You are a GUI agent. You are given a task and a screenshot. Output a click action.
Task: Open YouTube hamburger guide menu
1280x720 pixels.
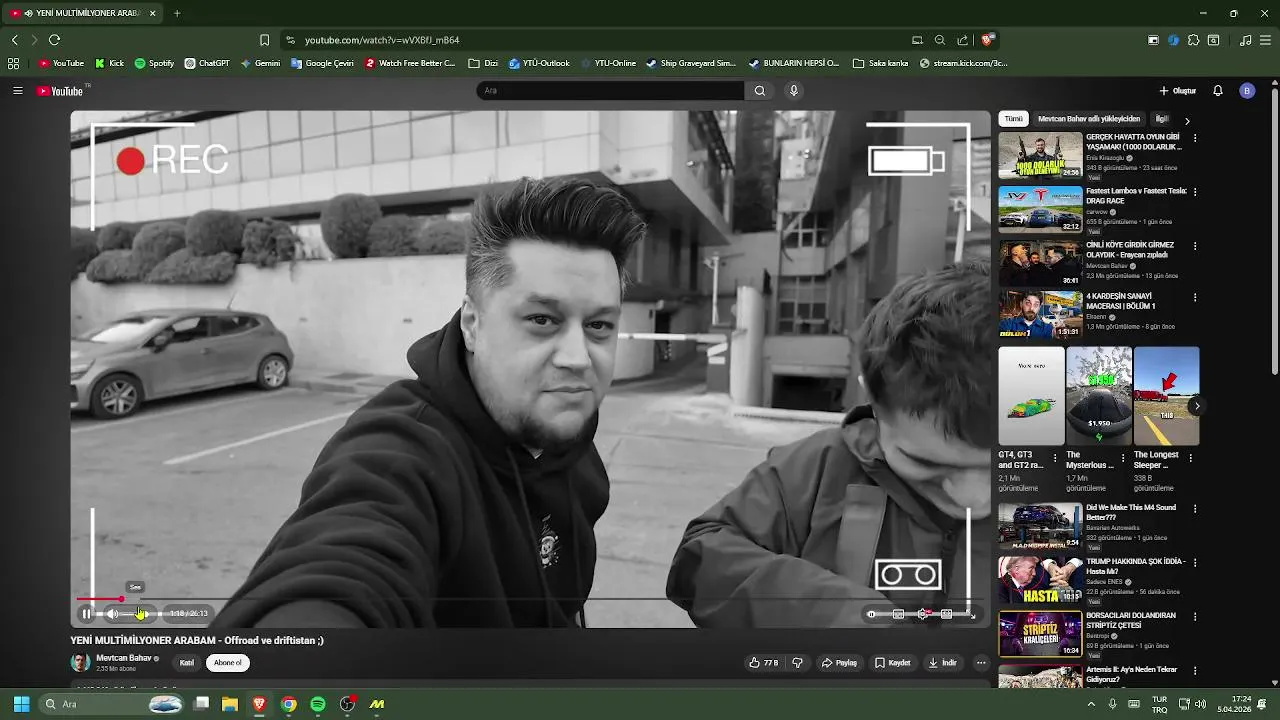tap(18, 91)
